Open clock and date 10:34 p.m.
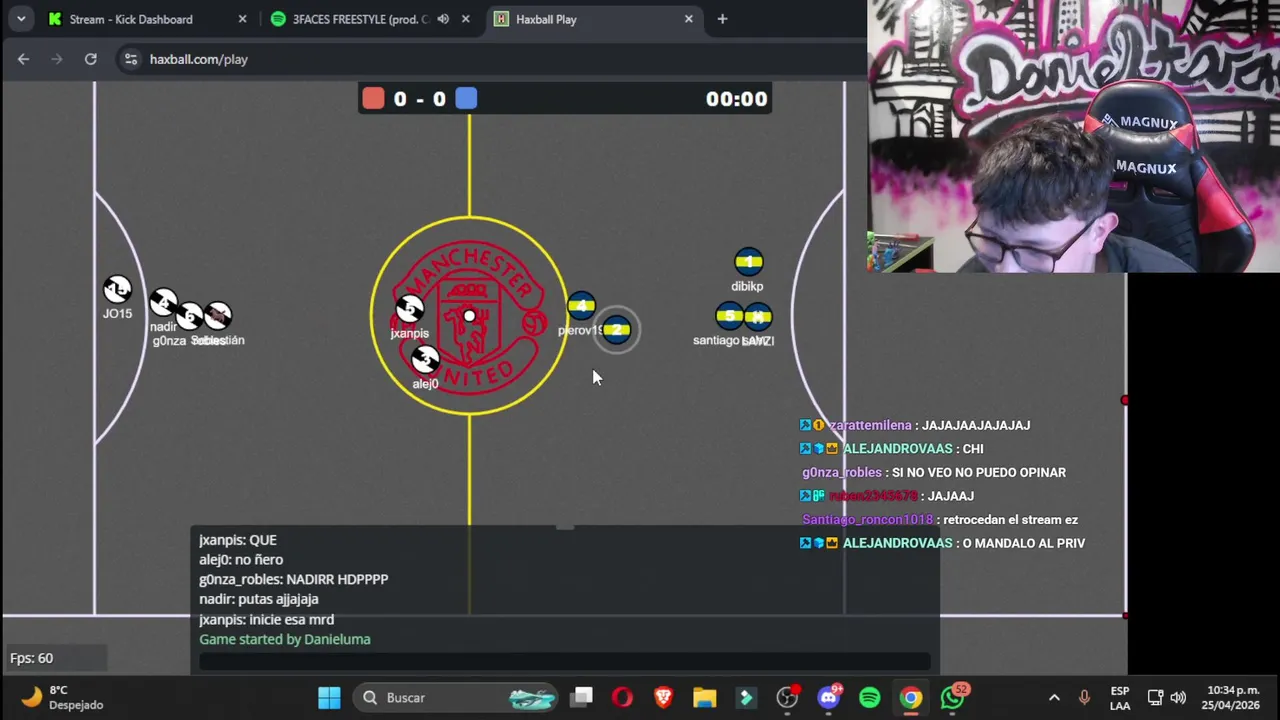 pyautogui.click(x=1233, y=697)
